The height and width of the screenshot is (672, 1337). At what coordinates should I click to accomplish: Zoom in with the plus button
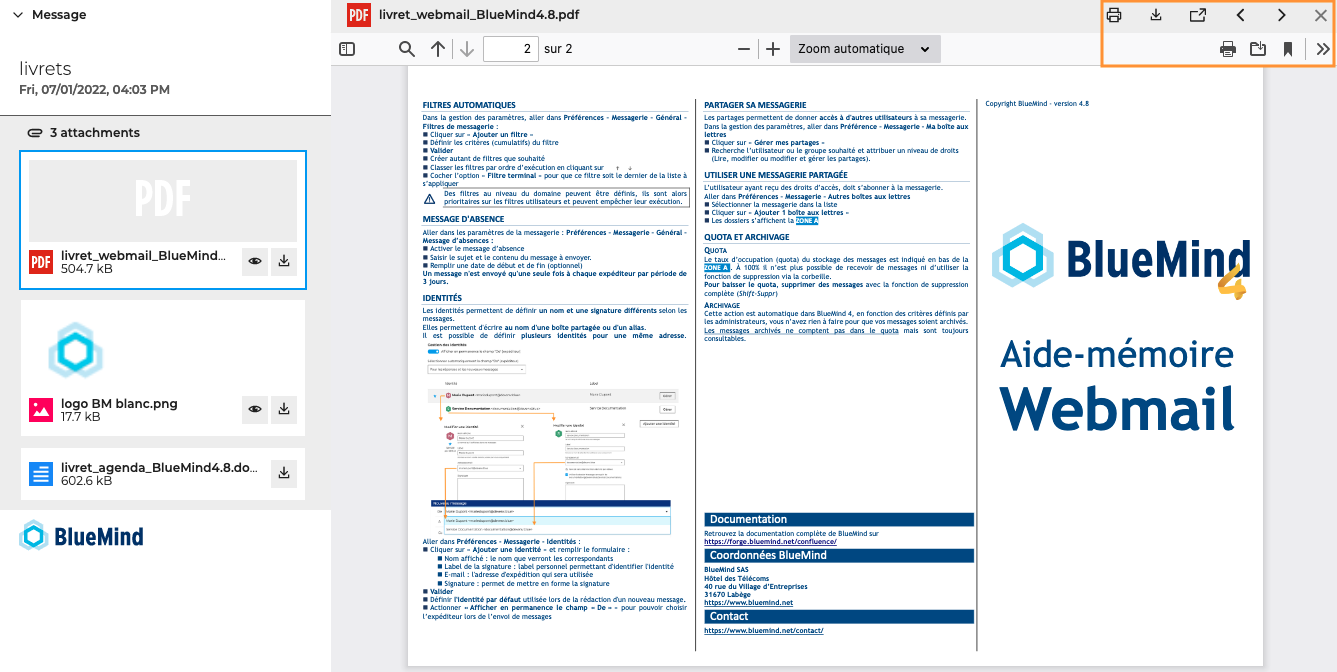click(773, 49)
